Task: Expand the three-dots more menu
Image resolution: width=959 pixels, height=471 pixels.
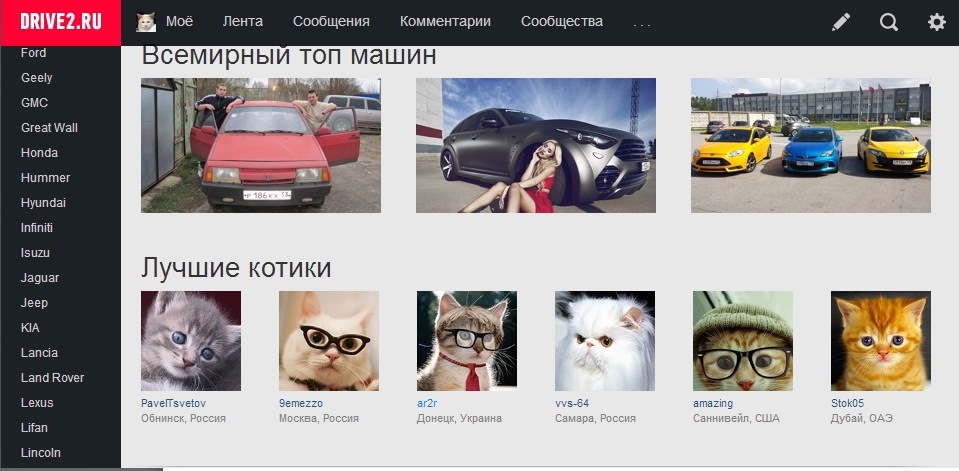Action: pos(642,25)
